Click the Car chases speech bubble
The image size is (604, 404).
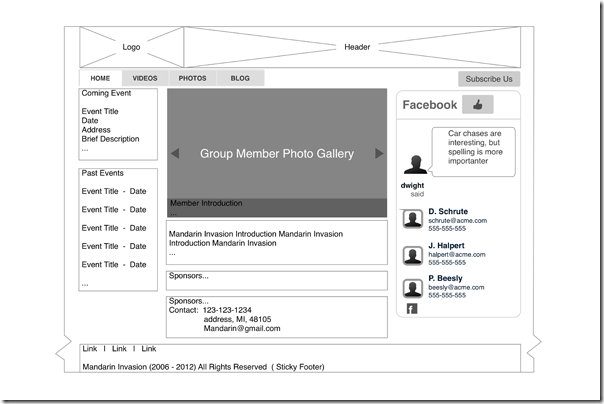click(474, 152)
